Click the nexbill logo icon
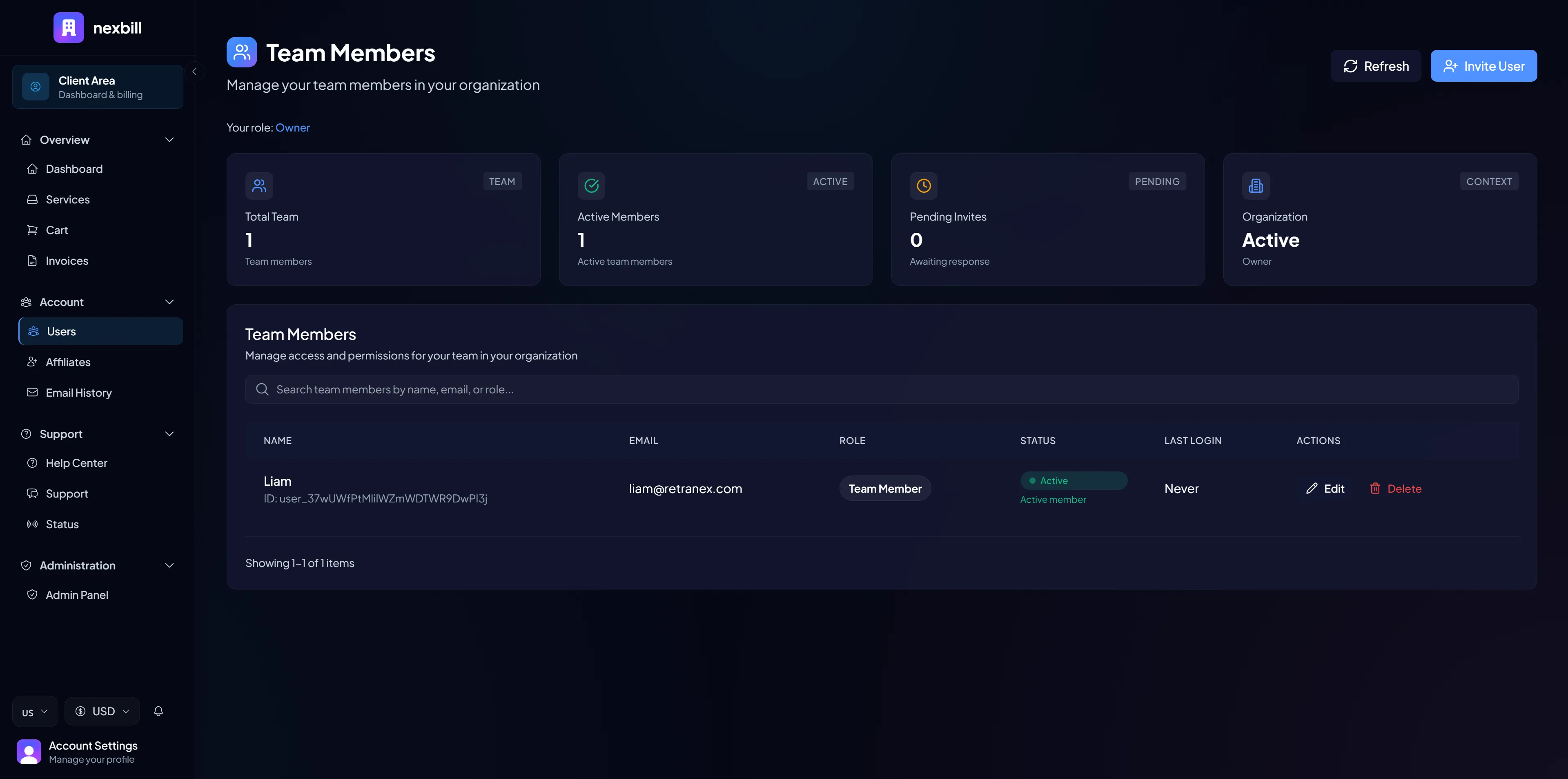 [68, 27]
